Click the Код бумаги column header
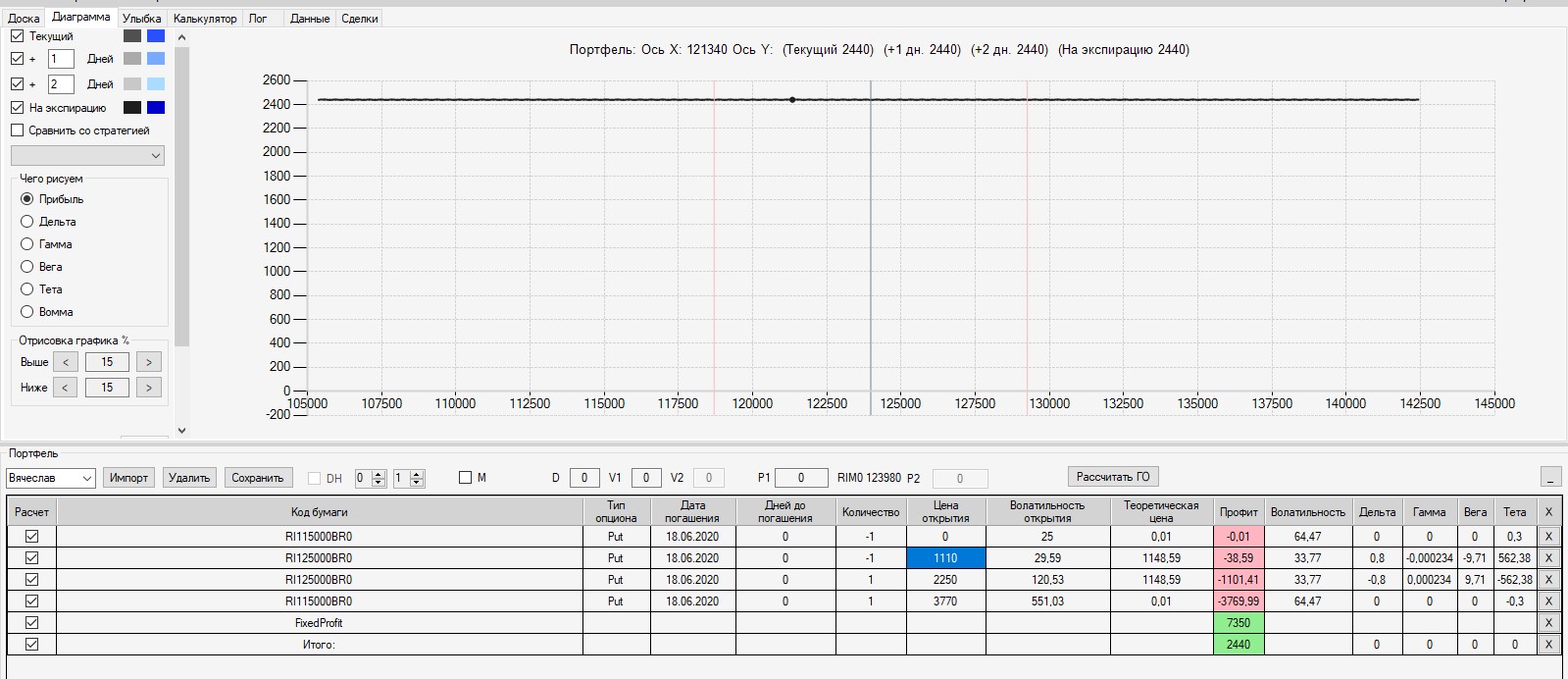 pos(320,511)
